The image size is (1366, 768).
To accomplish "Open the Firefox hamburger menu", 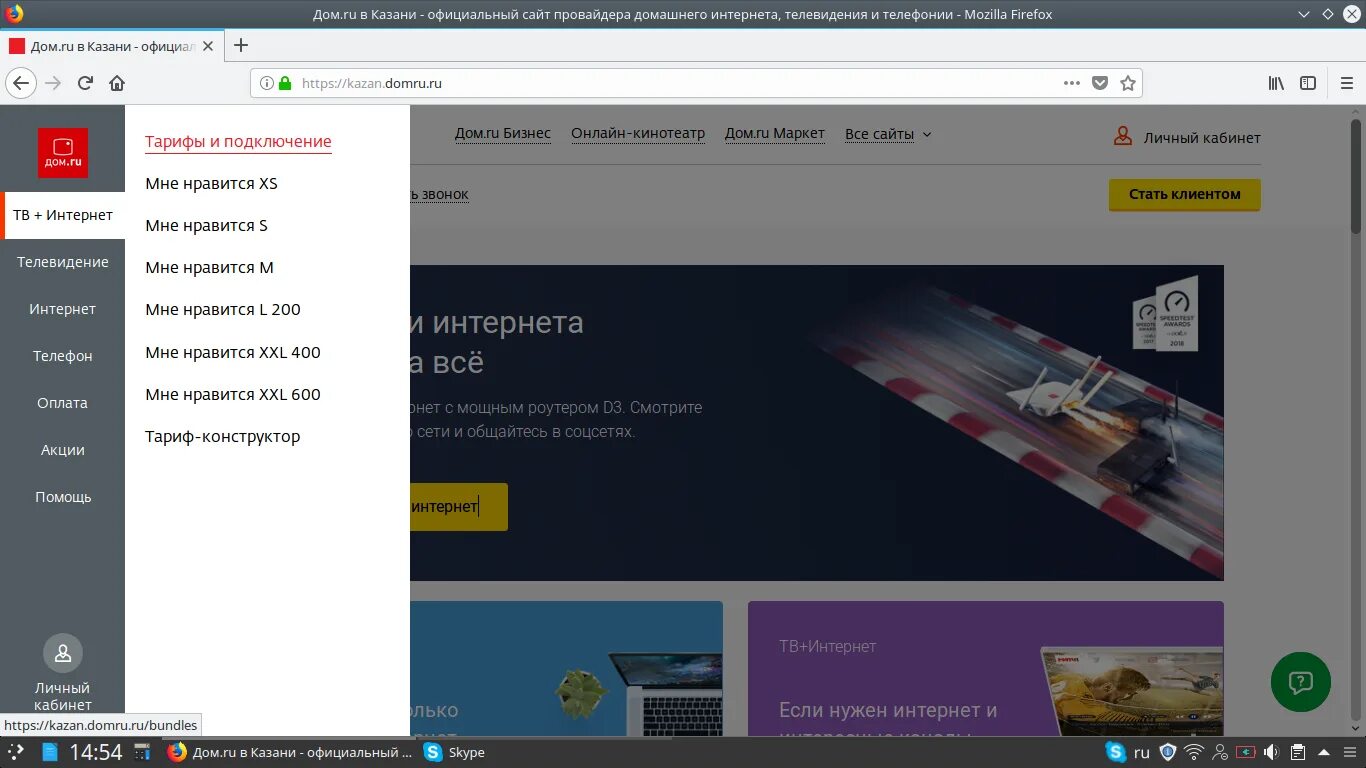I will tap(1347, 83).
